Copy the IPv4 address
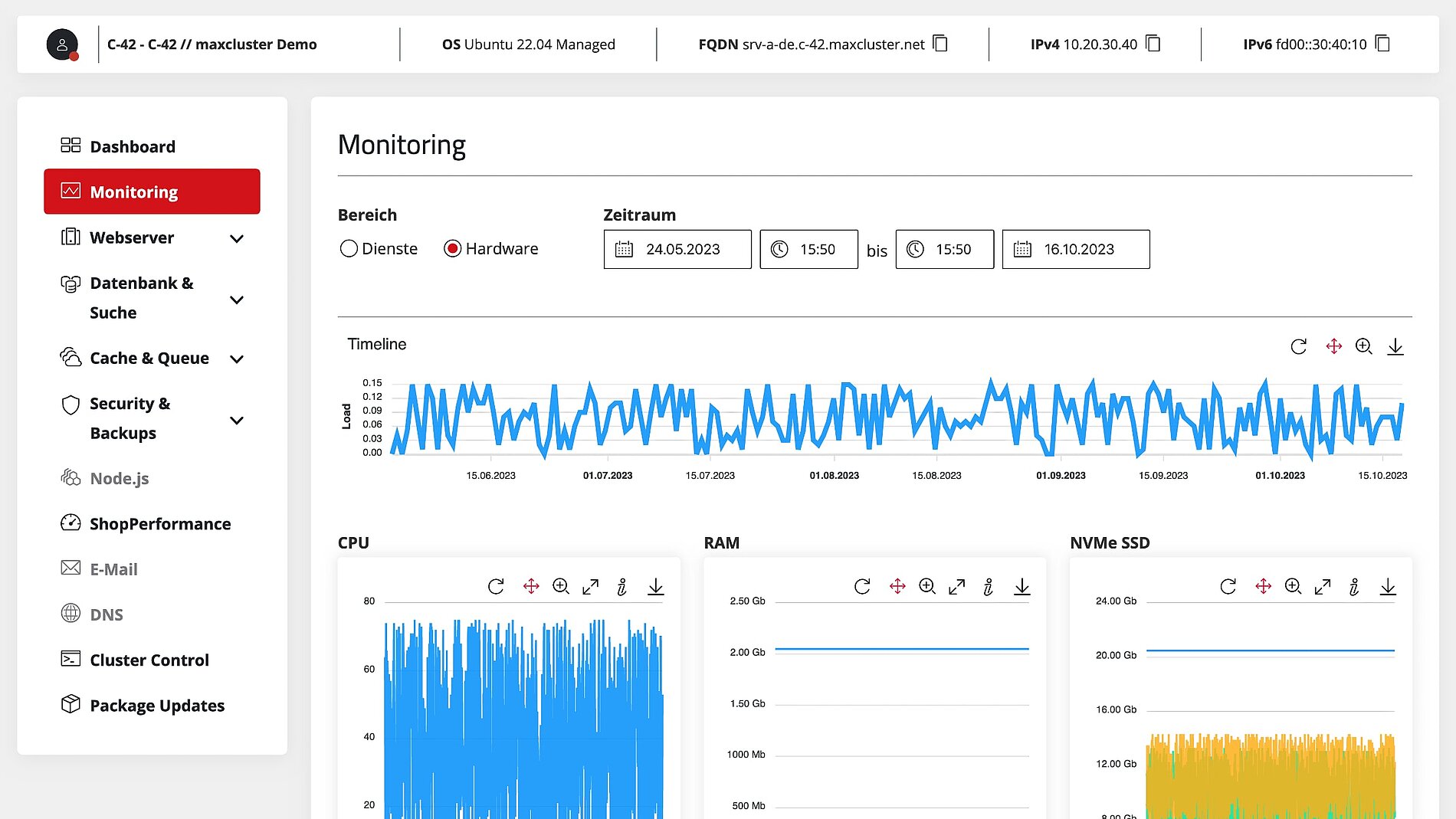This screenshot has width=1456, height=819. tap(1153, 44)
